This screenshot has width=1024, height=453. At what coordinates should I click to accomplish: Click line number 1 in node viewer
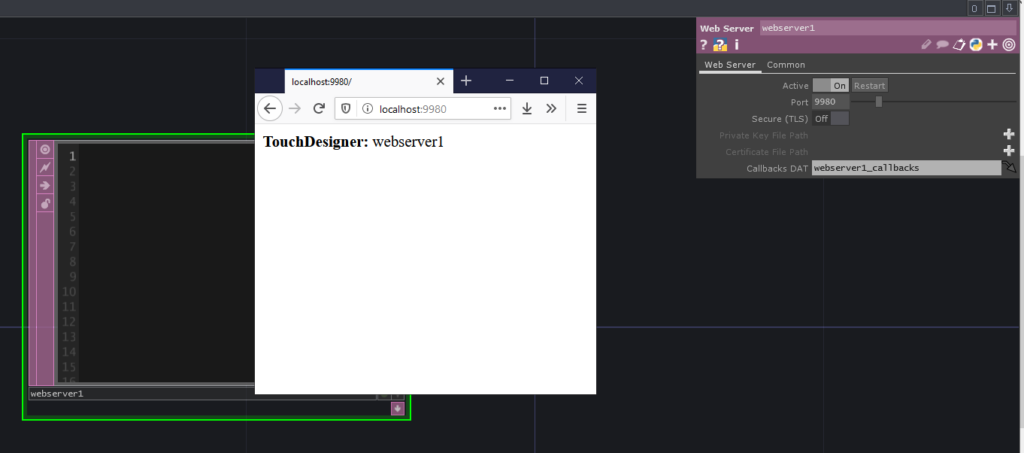(x=72, y=156)
